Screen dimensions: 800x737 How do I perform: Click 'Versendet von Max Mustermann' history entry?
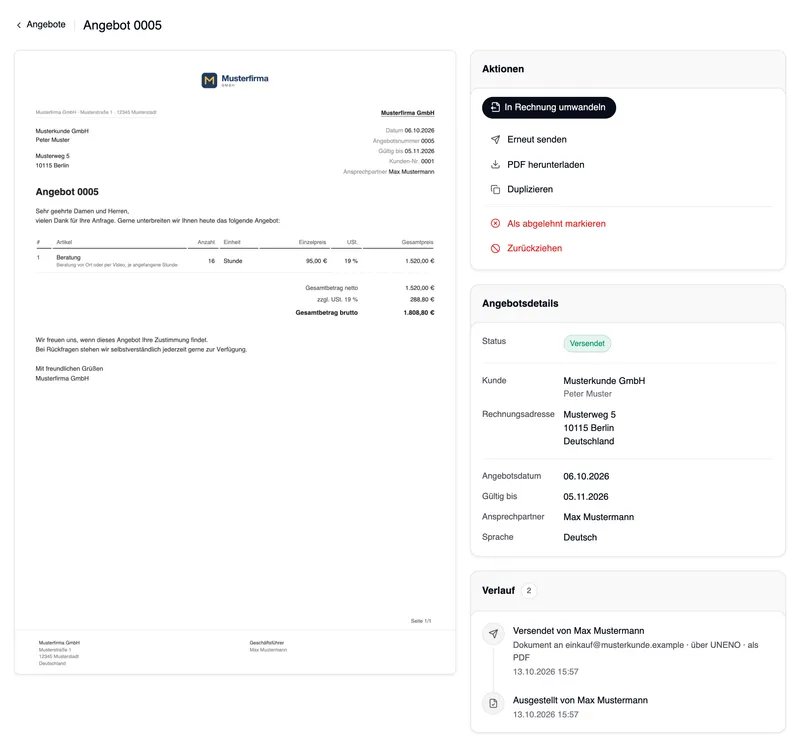tap(578, 631)
